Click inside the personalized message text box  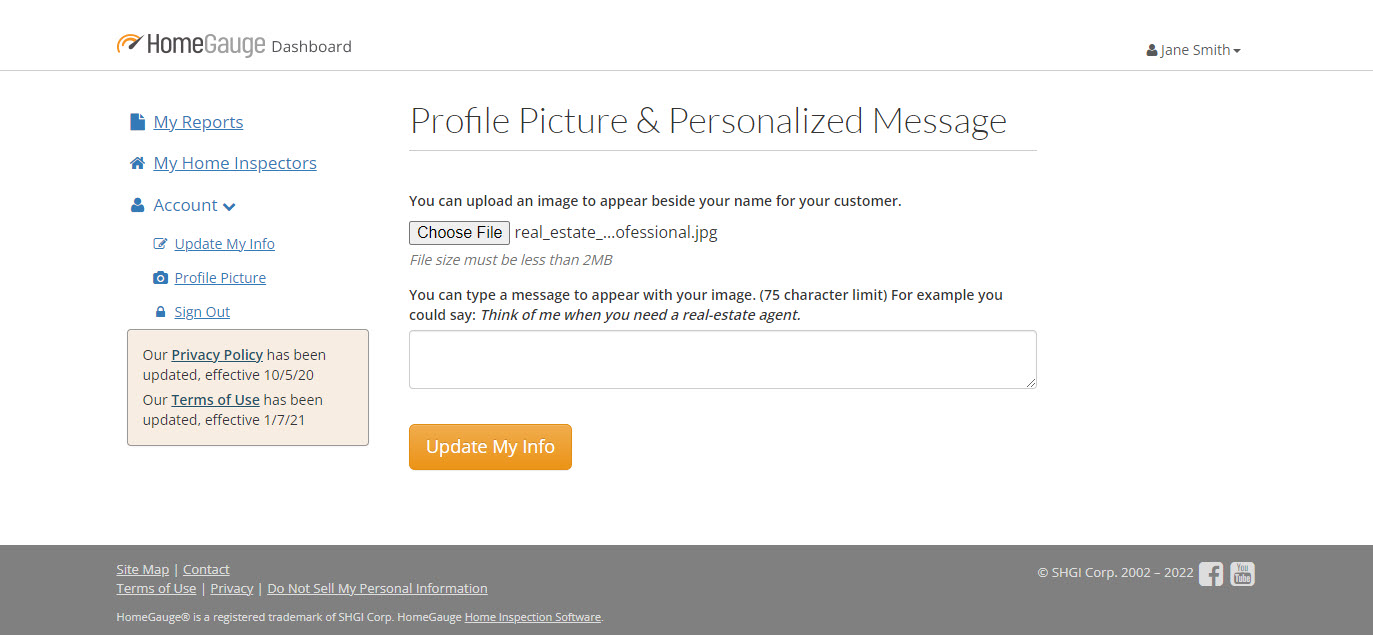click(x=722, y=359)
